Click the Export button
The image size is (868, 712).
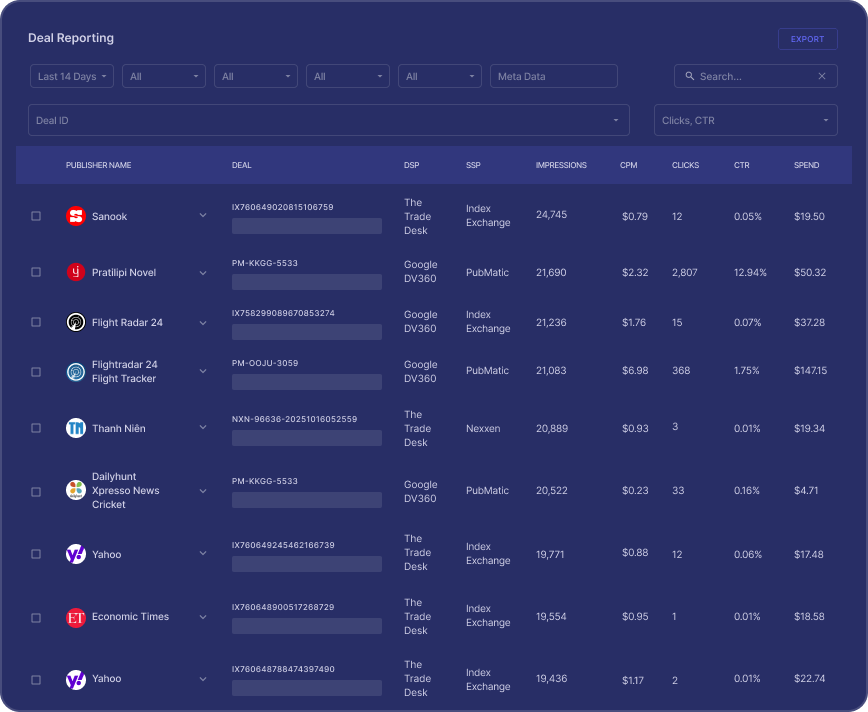(807, 39)
